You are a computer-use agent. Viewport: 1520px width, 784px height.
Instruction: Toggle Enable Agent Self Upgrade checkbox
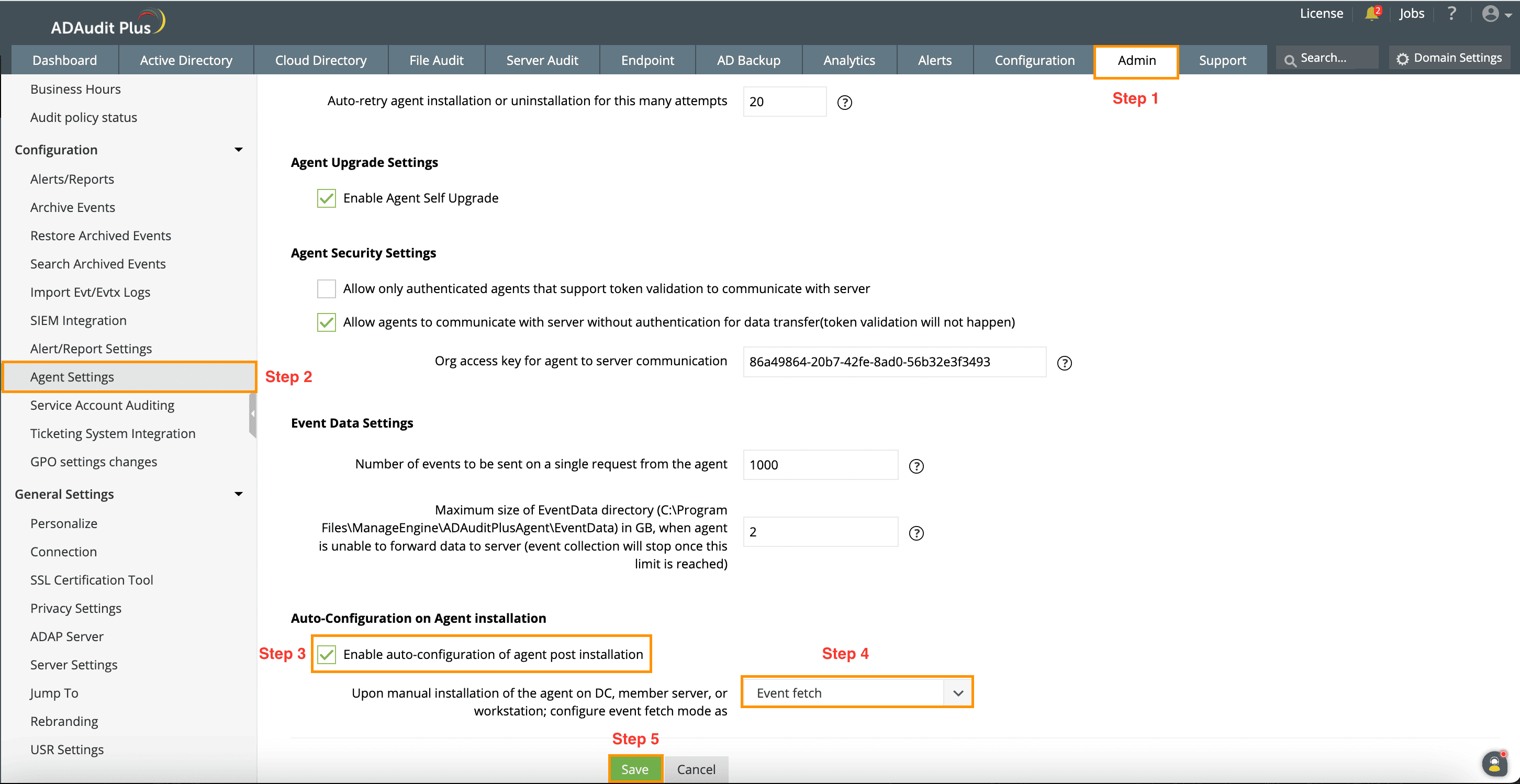(326, 198)
